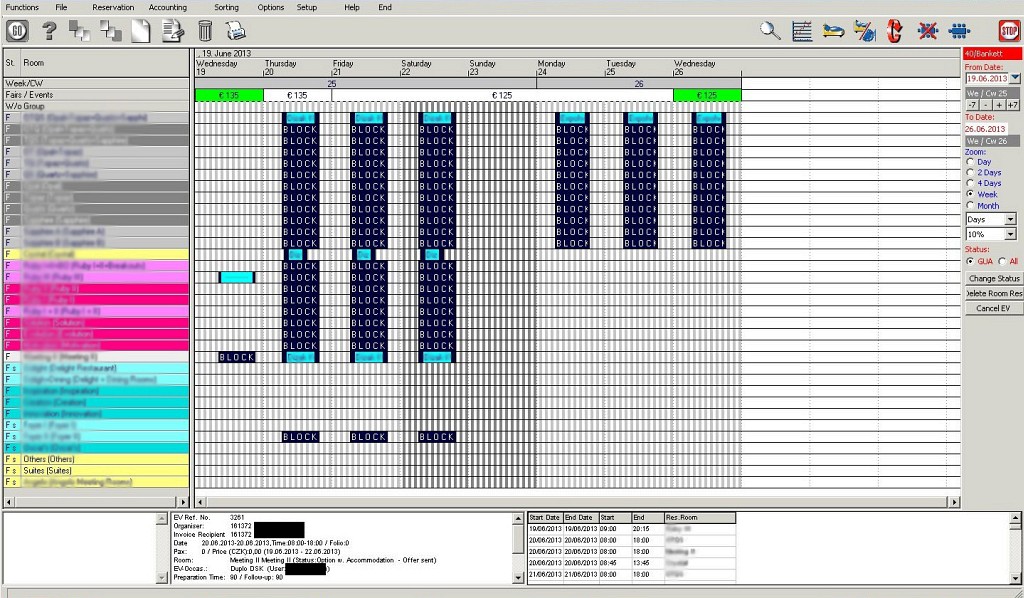Image resolution: width=1024 pixels, height=598 pixels.
Task: Open the From Date calendar dropdown
Action: coord(1015,78)
